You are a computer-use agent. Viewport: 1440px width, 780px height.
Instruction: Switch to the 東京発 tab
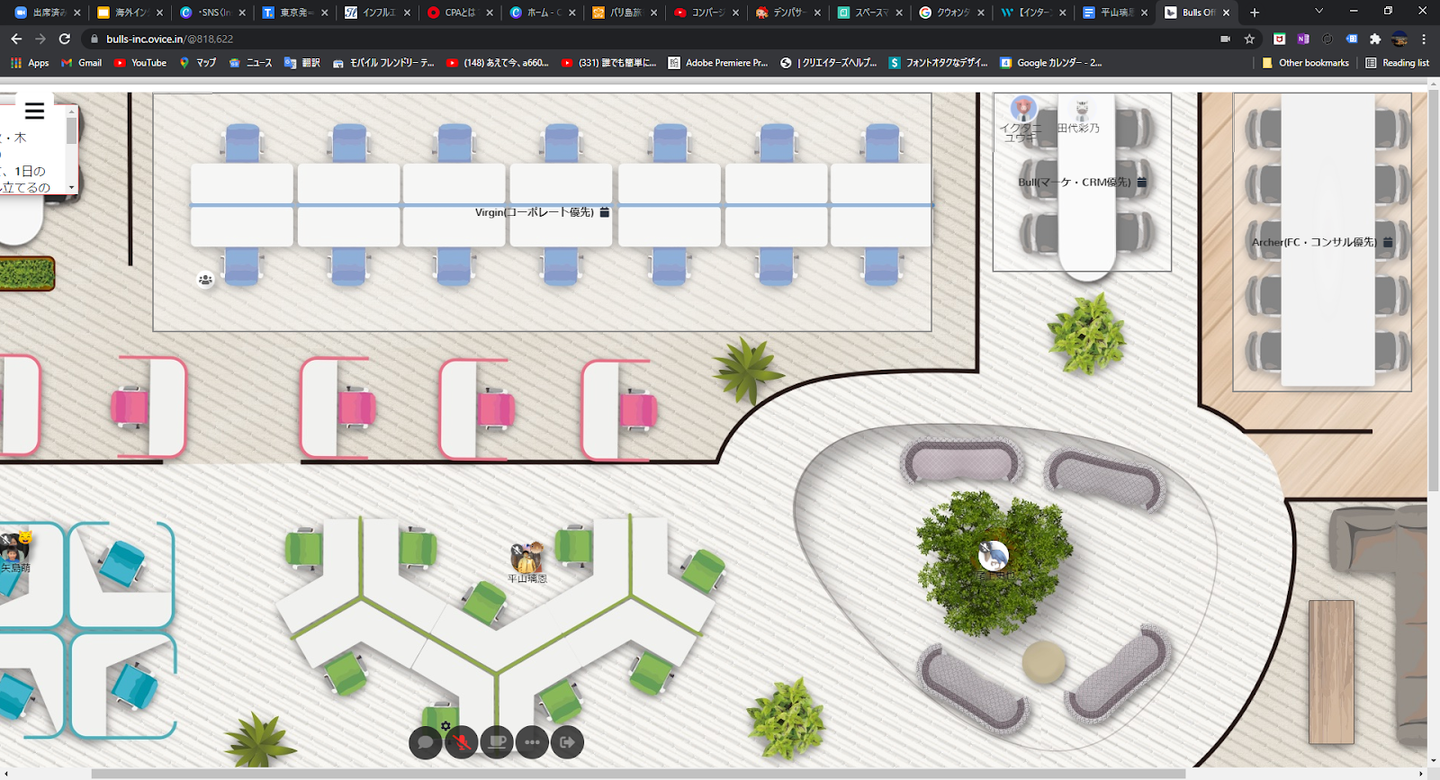click(293, 12)
